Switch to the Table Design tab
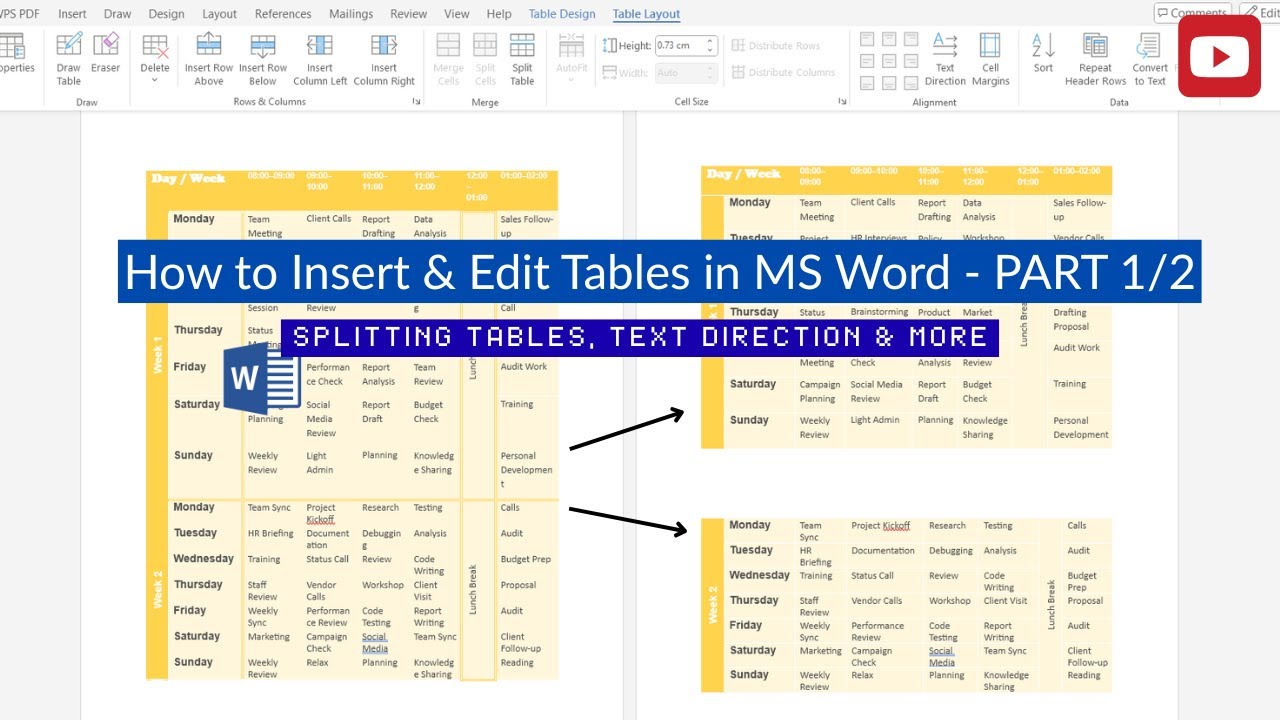1280x720 pixels. (562, 14)
